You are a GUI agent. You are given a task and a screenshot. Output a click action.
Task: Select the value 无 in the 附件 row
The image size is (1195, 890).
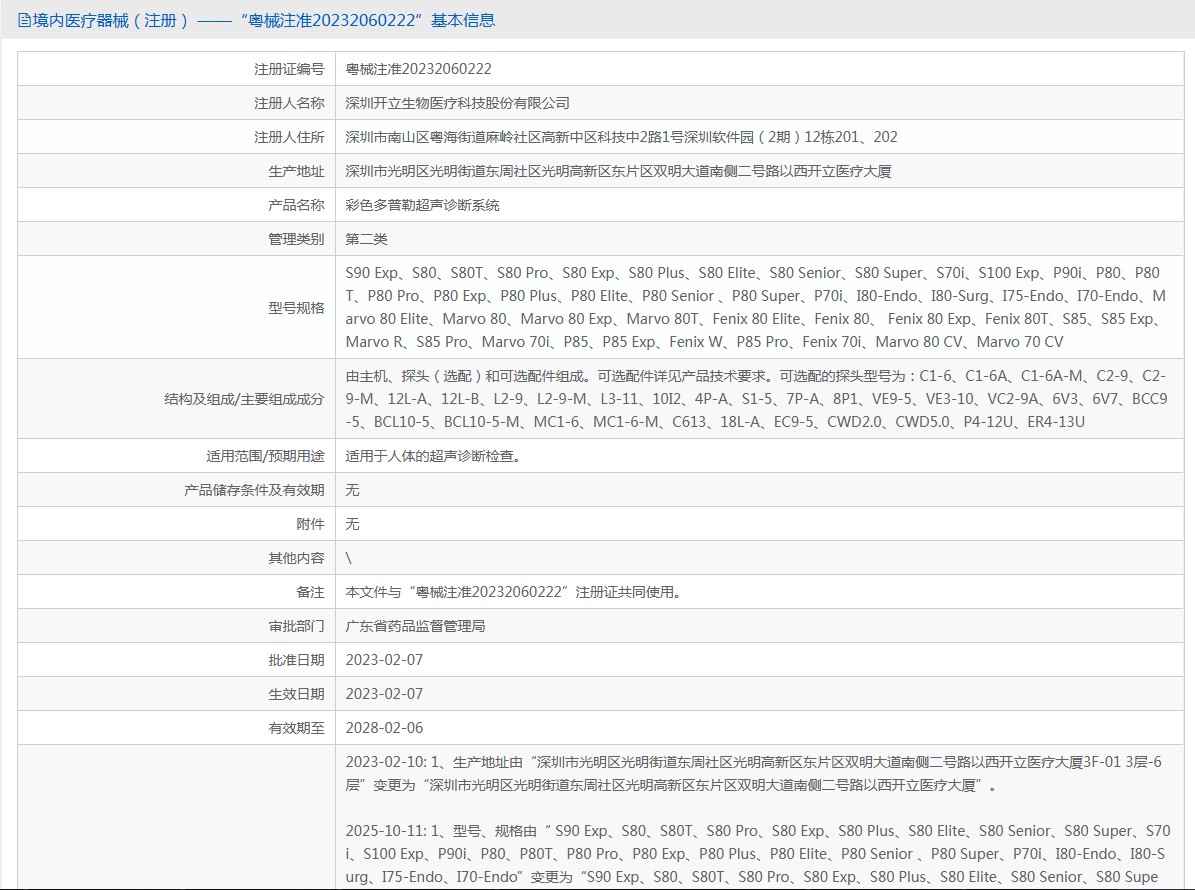tap(352, 524)
